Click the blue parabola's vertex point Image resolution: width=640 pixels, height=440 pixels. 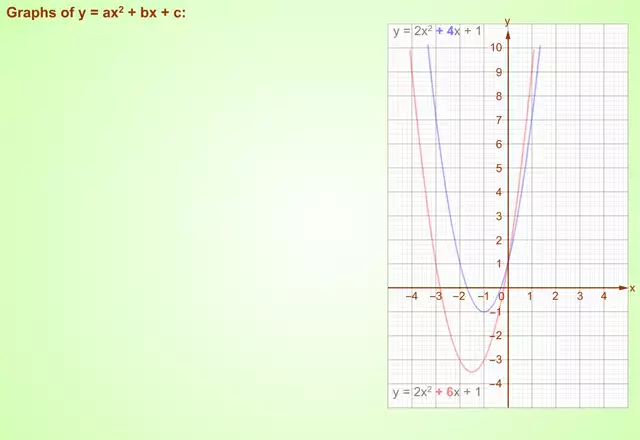coord(484,312)
